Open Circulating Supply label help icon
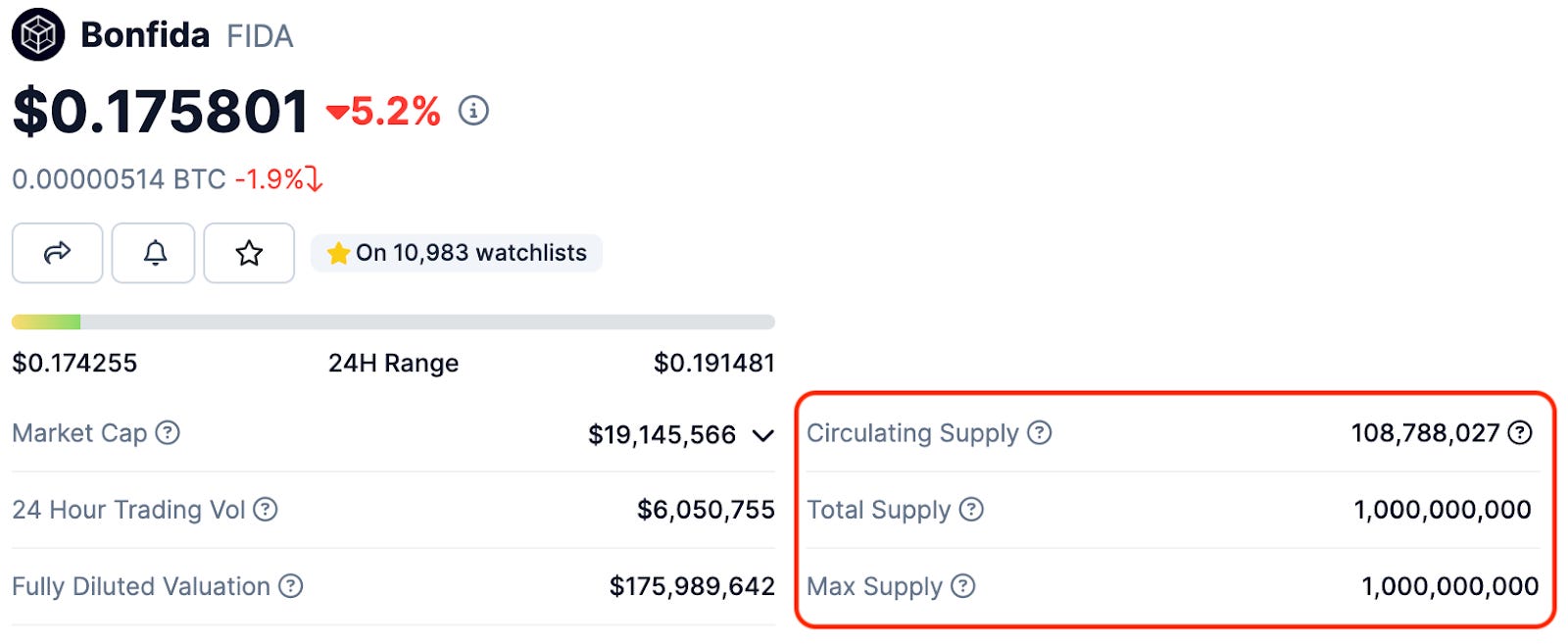Viewport: 1568px width, 644px height. click(x=1040, y=432)
